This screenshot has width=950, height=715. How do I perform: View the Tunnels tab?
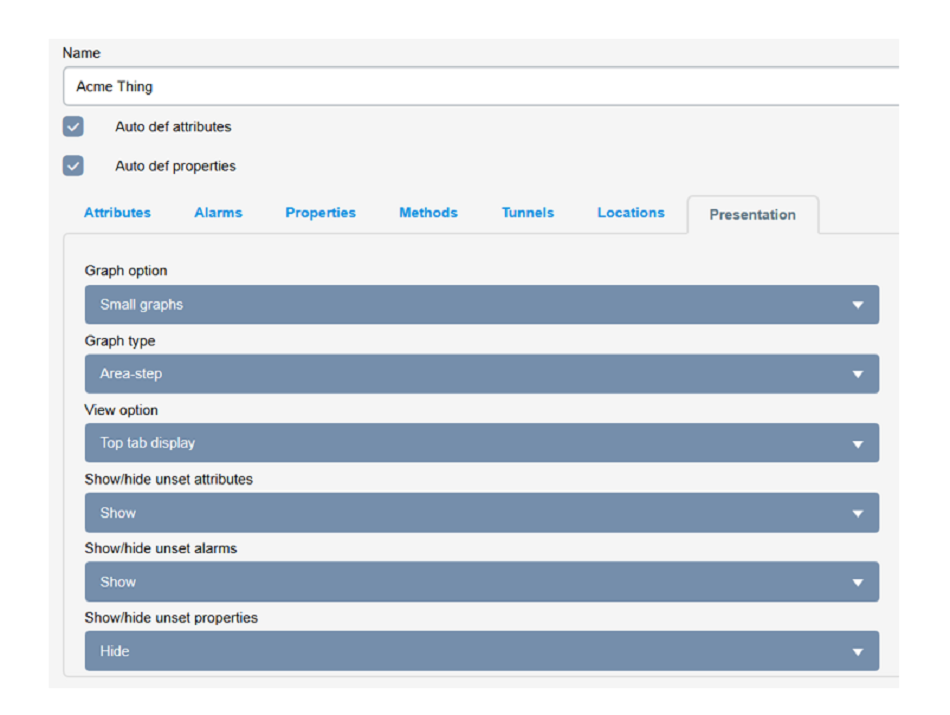[528, 213]
